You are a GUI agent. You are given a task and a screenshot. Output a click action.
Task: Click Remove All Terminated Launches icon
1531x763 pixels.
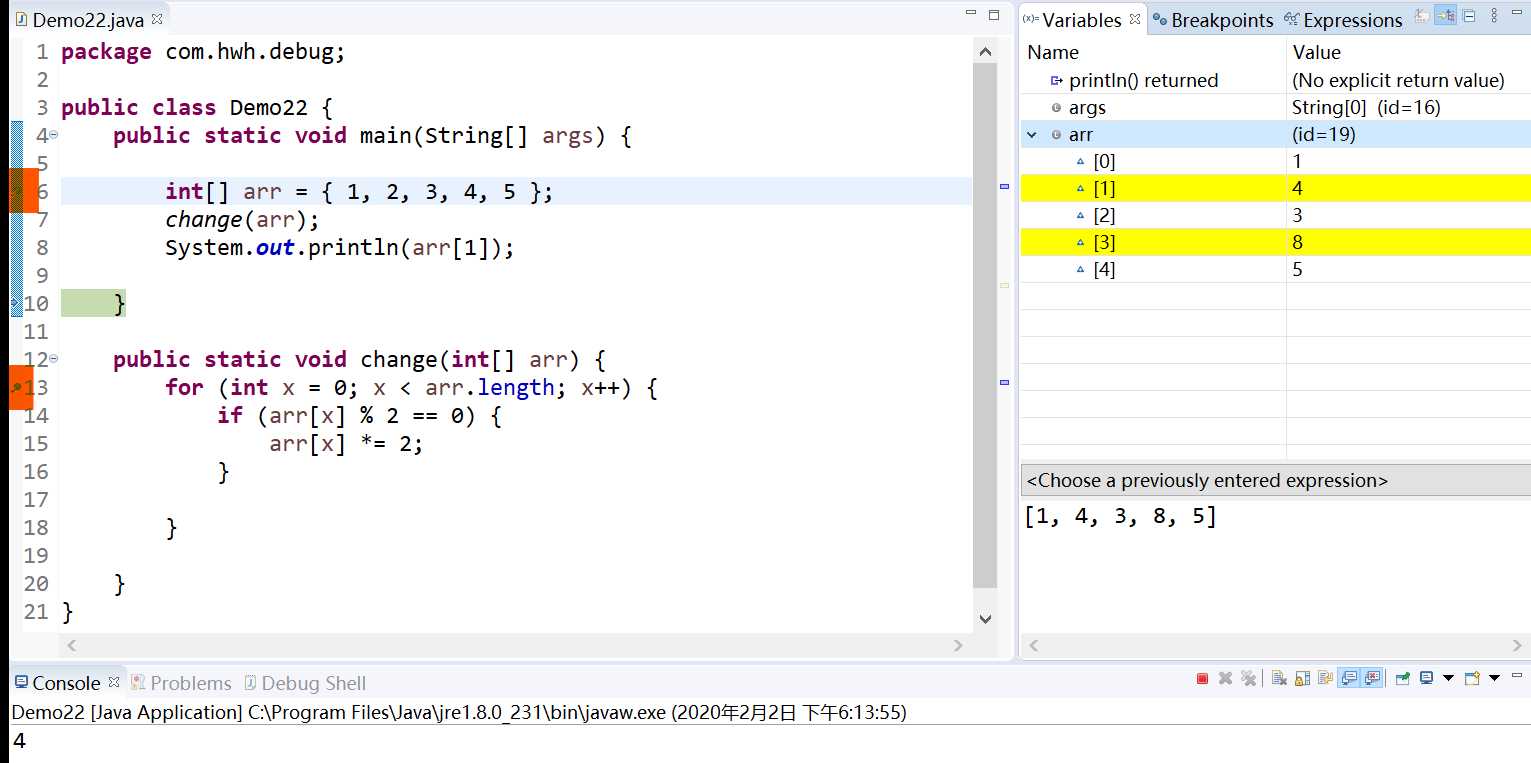(1248, 679)
